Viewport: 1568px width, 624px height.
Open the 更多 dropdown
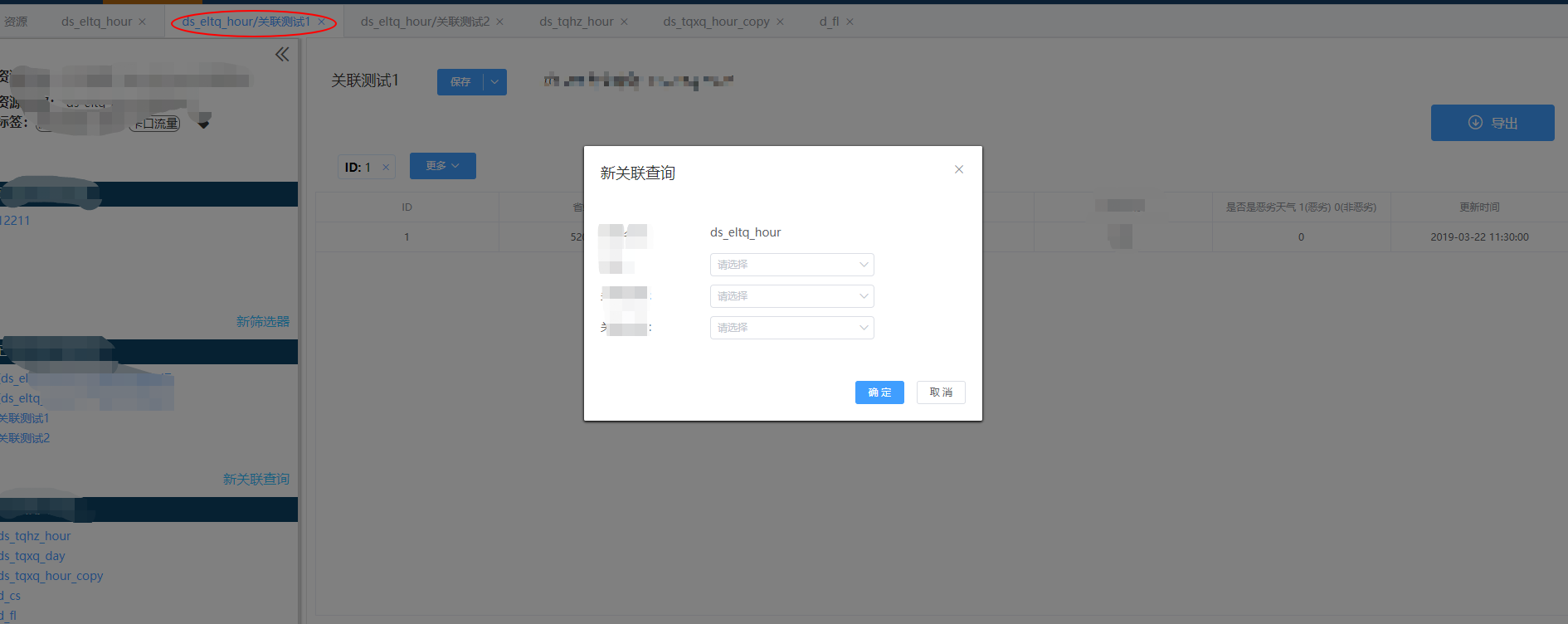point(443,166)
